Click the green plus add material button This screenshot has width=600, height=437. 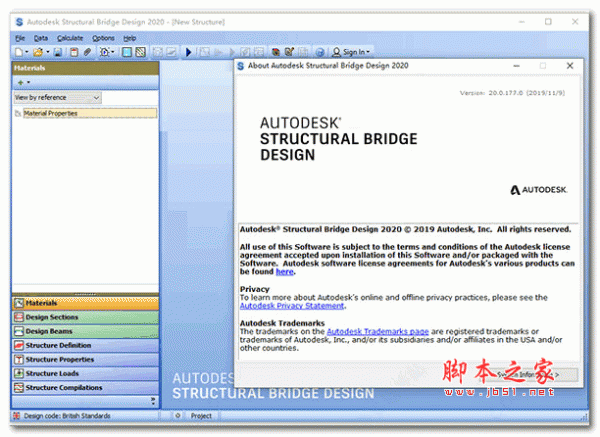pyautogui.click(x=21, y=82)
